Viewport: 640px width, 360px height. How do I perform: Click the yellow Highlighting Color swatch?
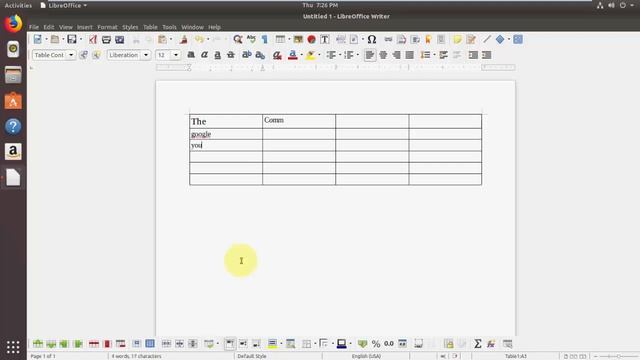pos(310,55)
